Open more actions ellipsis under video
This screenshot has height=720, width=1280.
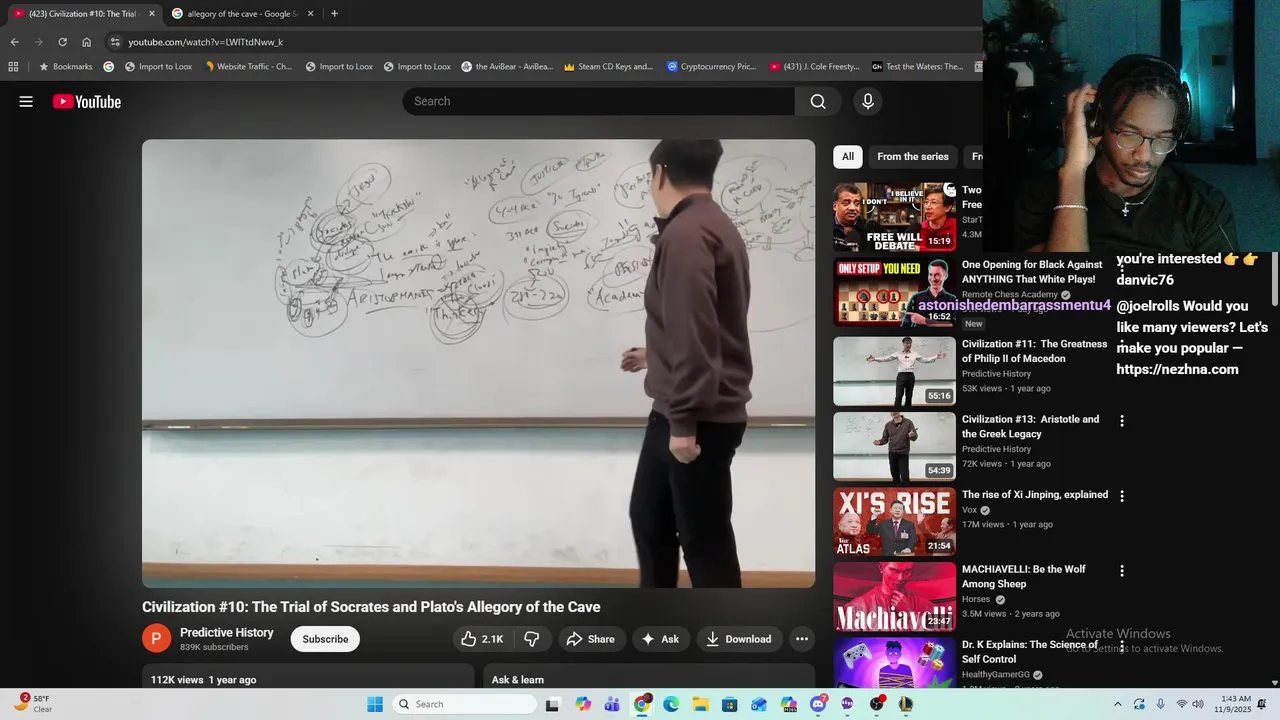coord(802,639)
